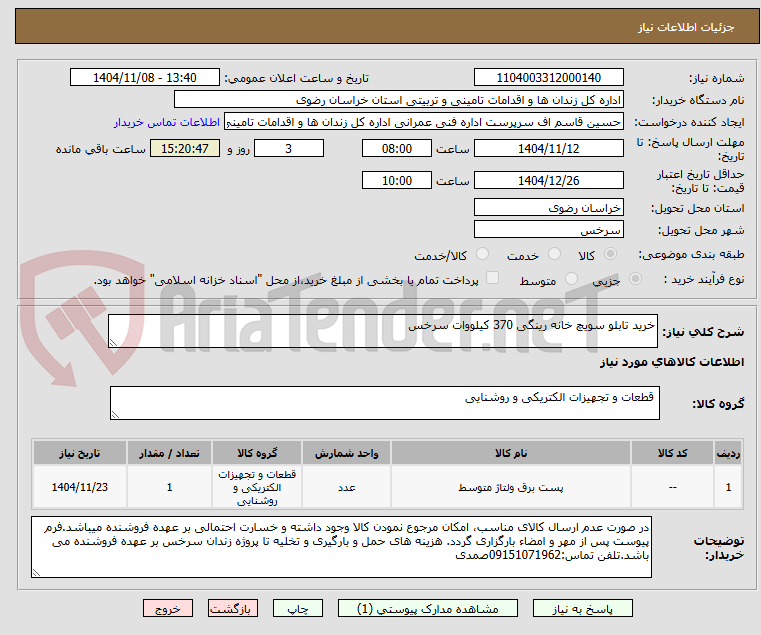Click the remaining time field 15:20:47
This screenshot has height=635, width=761.
[185, 149]
